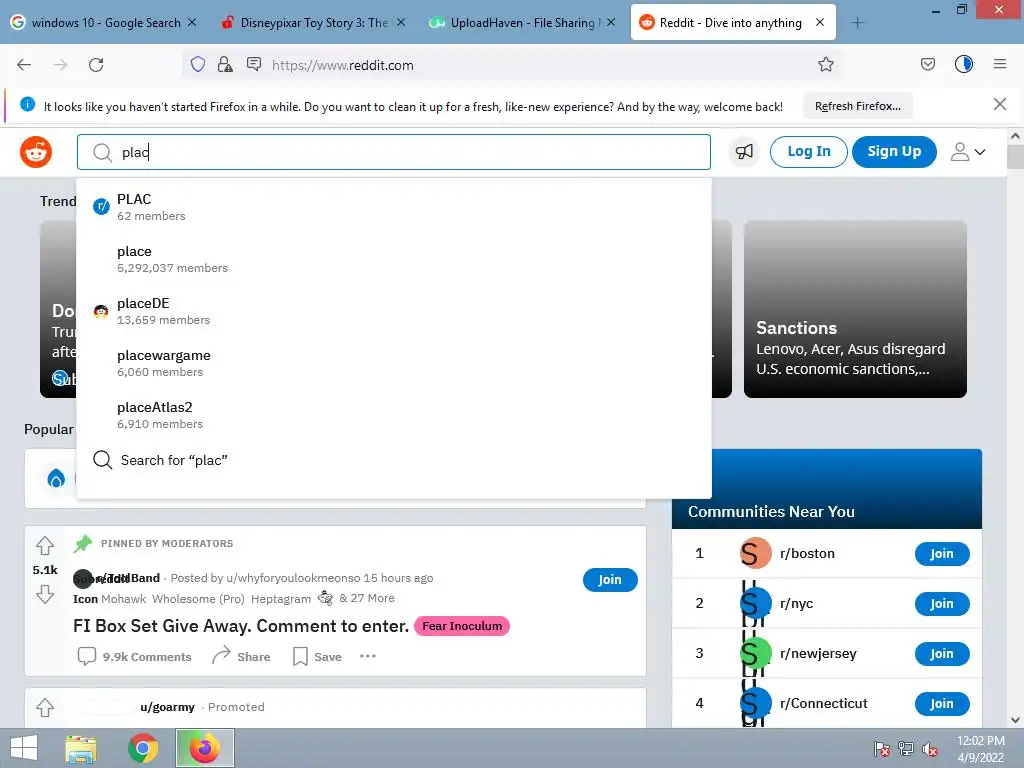Screen dimensions: 1024x768
Task: Click Search for "plac" option
Action: click(394, 460)
